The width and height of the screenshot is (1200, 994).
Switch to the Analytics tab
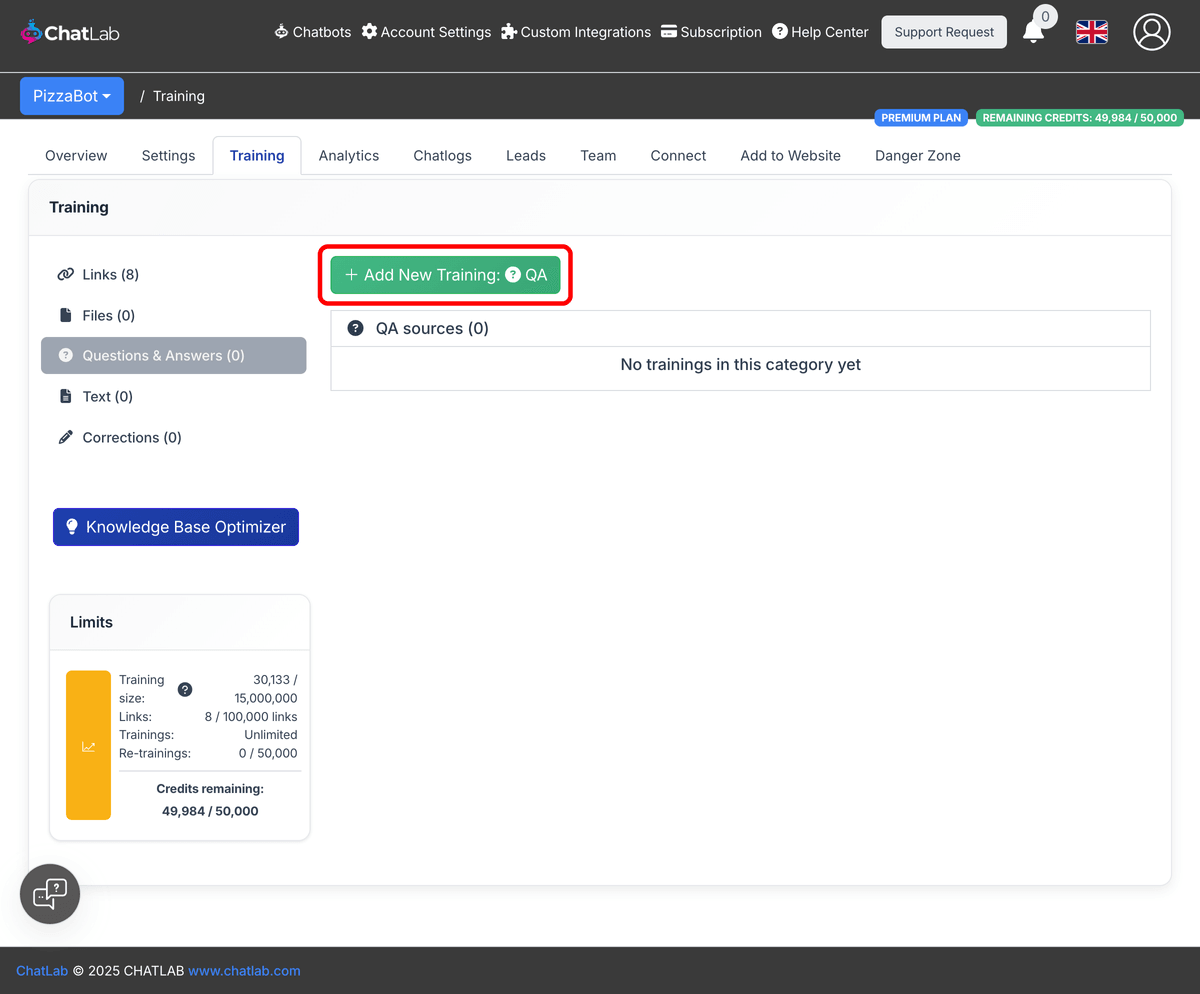point(348,155)
